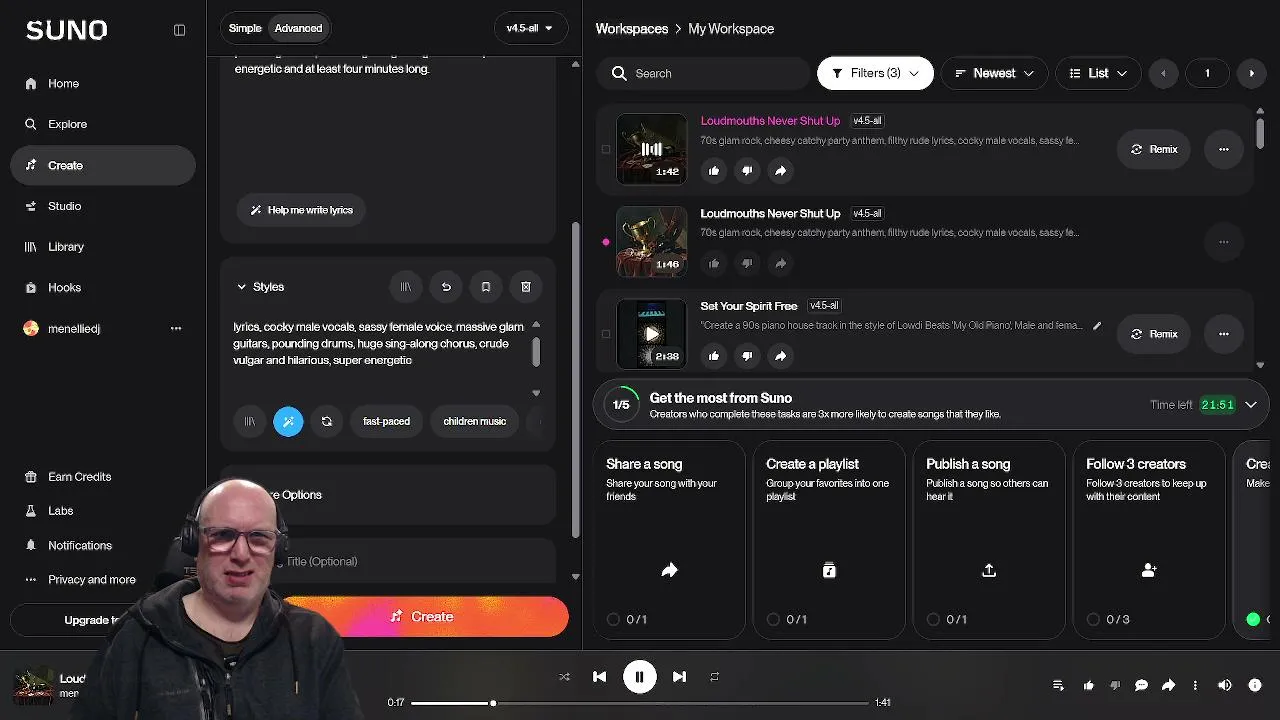Image resolution: width=1280 pixels, height=720 pixels.
Task: Open the Newest sort dropdown
Action: 994,73
